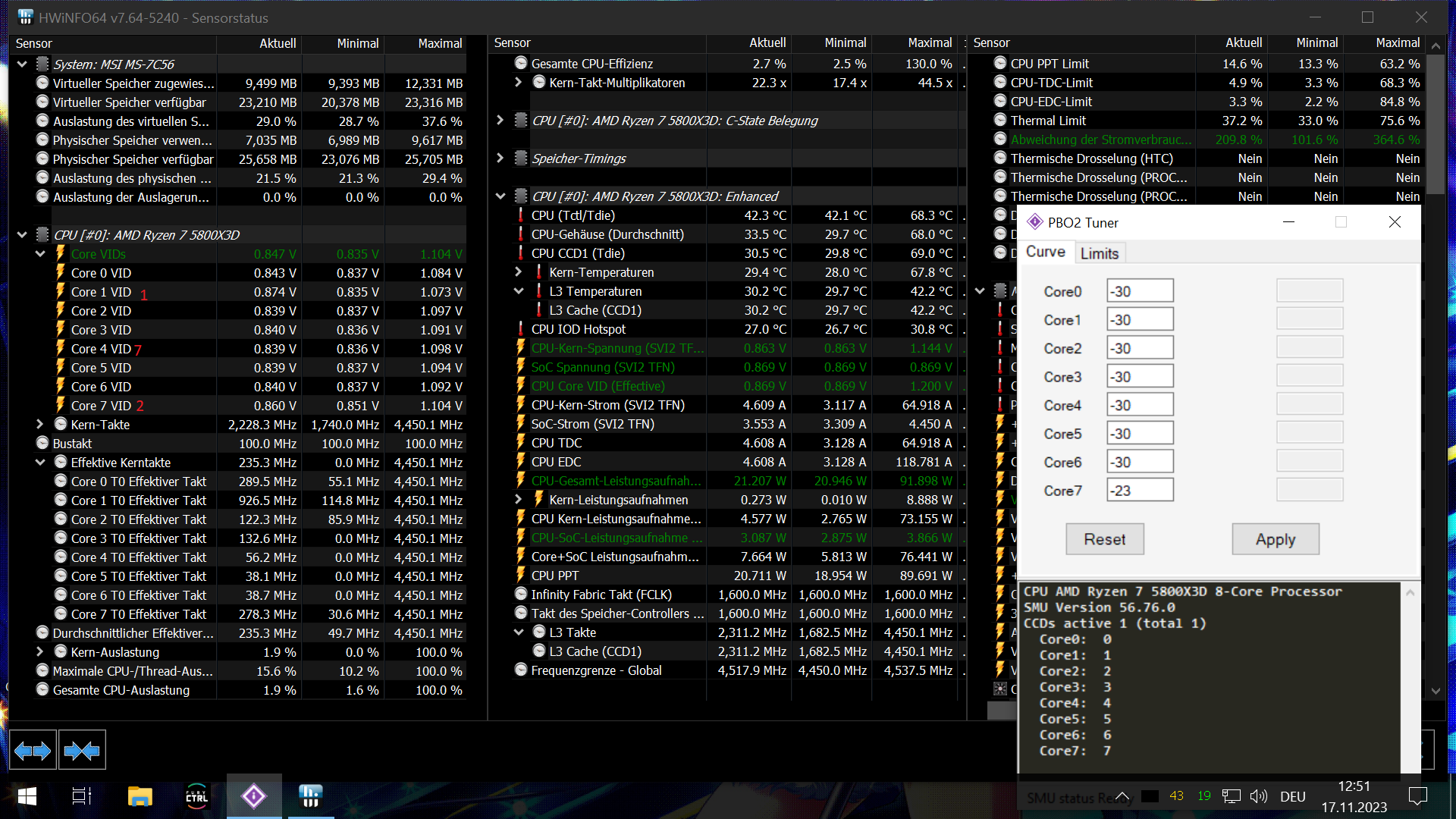Expand the Kern-Takte tree node

40,425
